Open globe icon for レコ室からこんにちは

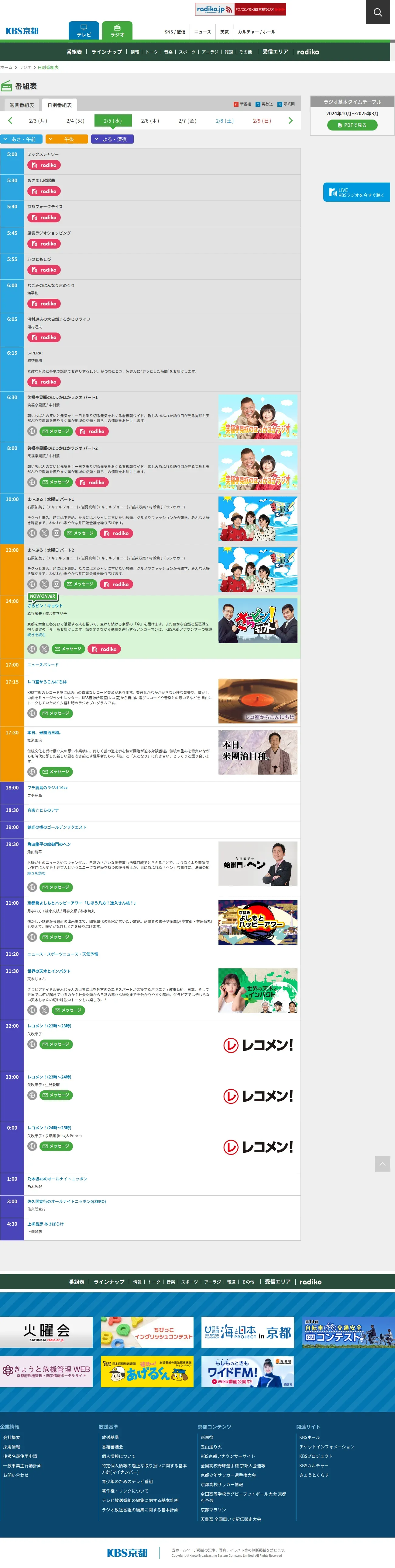tap(32, 713)
